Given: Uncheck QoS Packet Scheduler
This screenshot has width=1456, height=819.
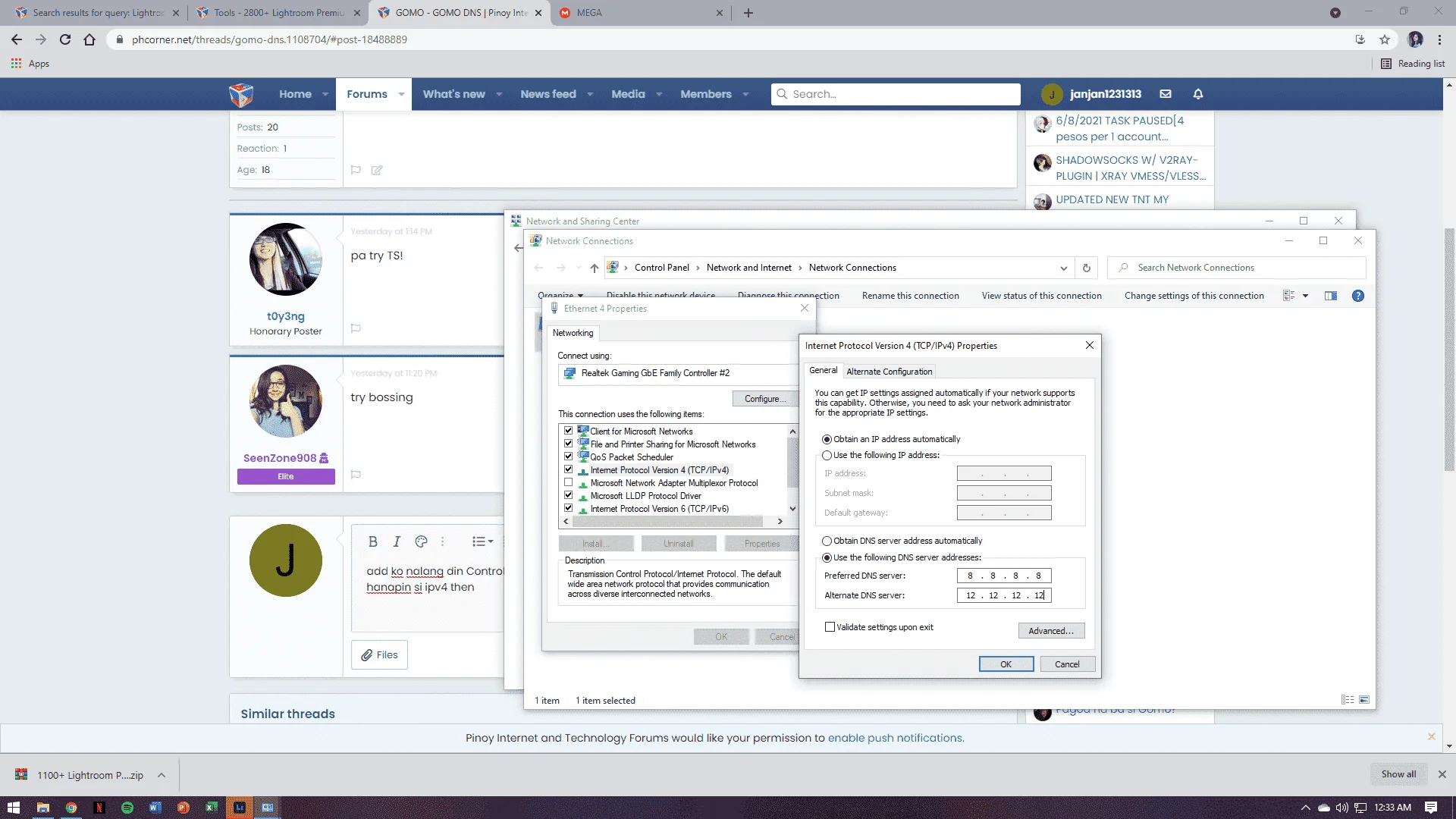Looking at the screenshot, I should point(569,457).
